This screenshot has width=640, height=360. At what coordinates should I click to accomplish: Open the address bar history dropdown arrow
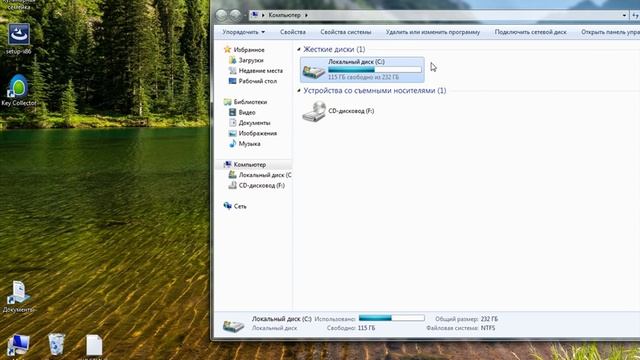point(624,16)
